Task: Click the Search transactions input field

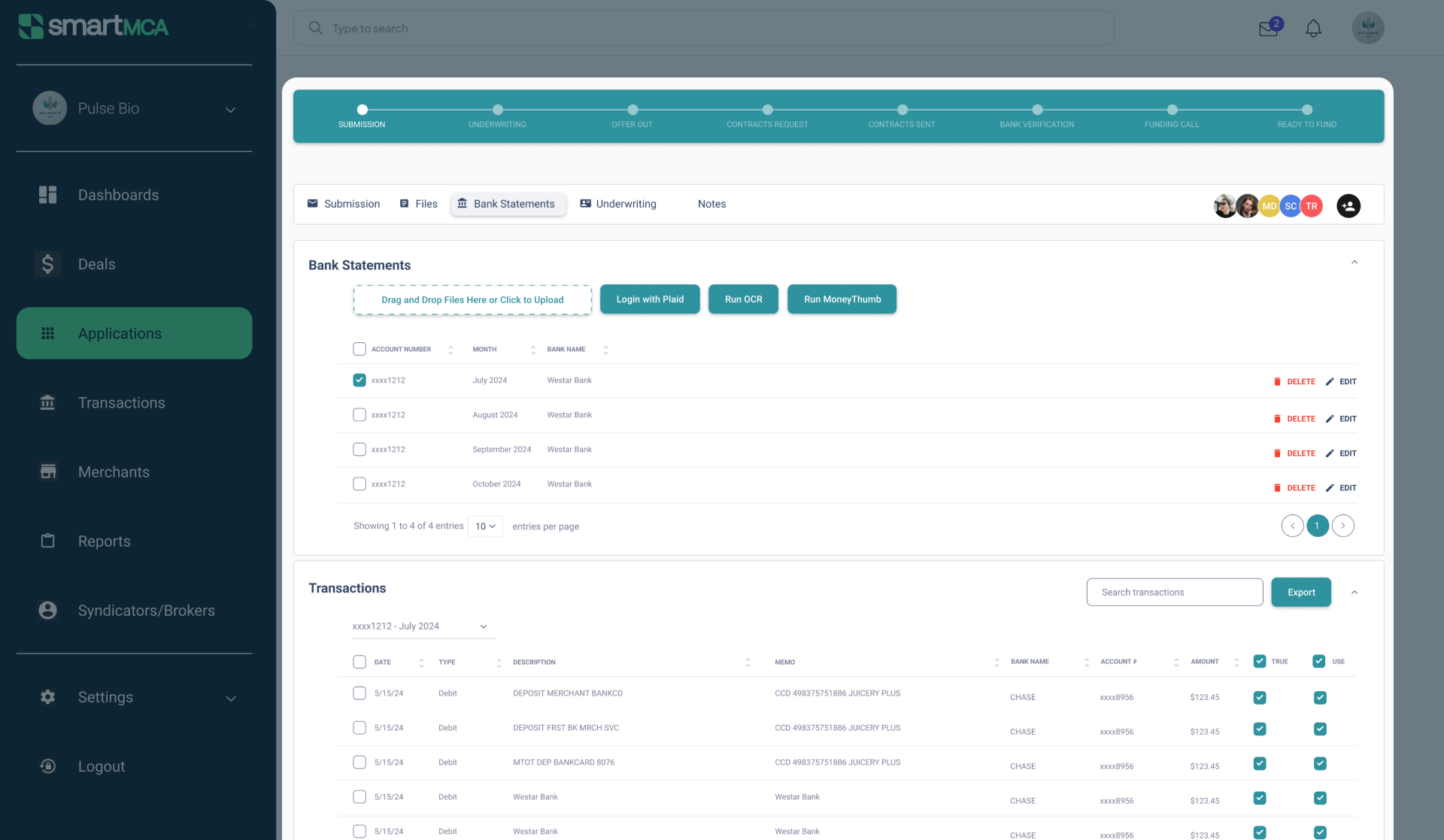Action: pos(1174,593)
